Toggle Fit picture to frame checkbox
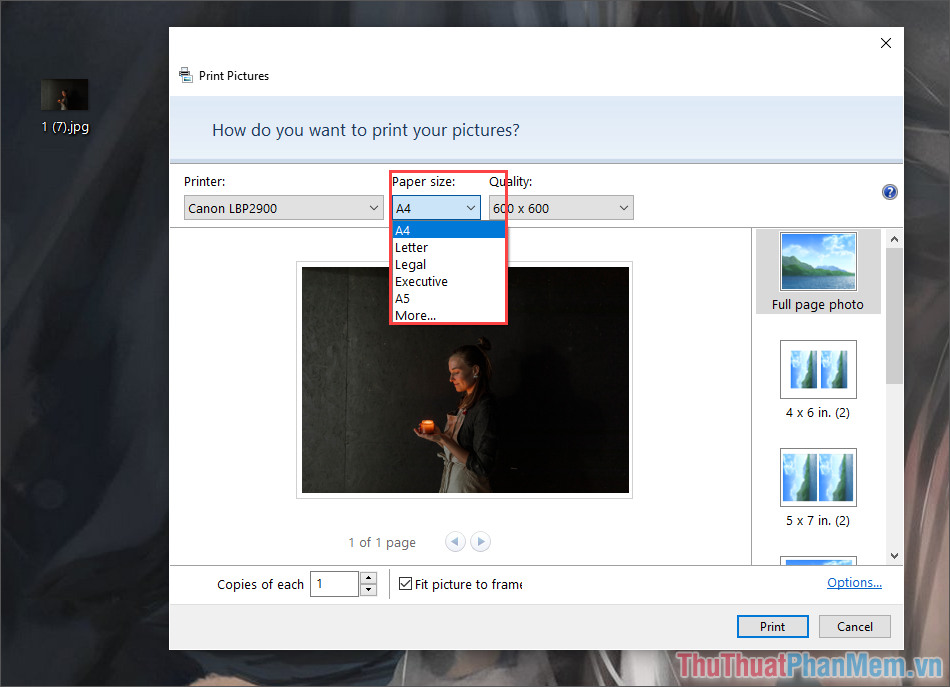 (x=405, y=583)
